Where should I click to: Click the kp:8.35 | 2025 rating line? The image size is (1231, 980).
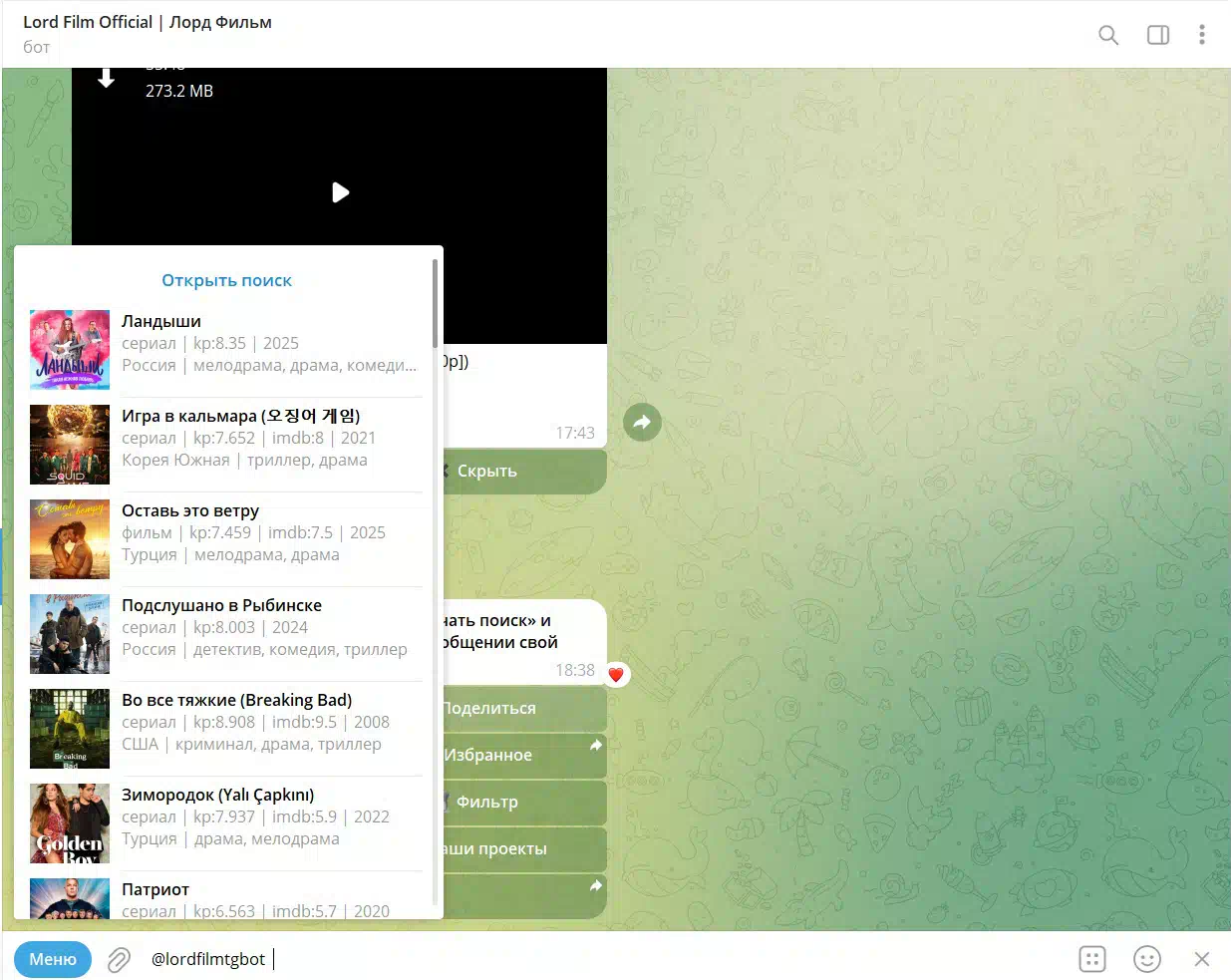click(x=210, y=343)
